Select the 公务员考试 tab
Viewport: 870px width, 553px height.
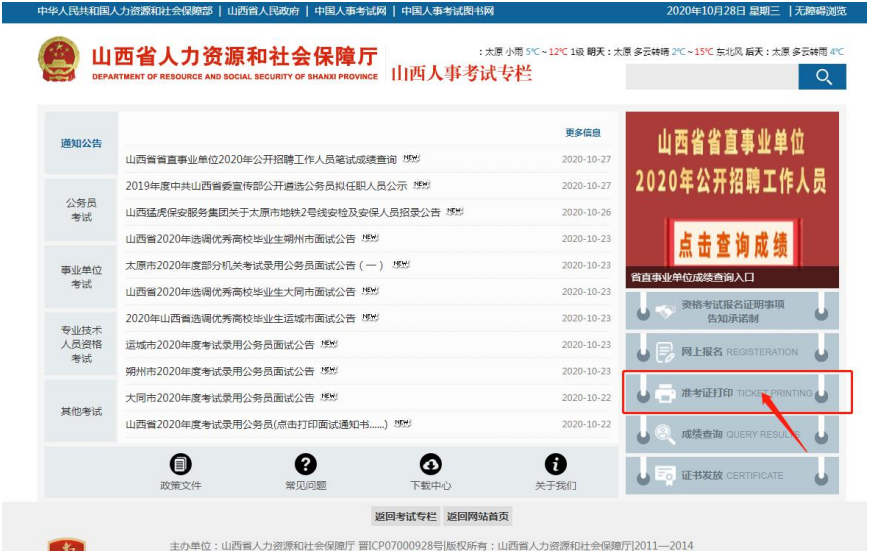tap(81, 210)
